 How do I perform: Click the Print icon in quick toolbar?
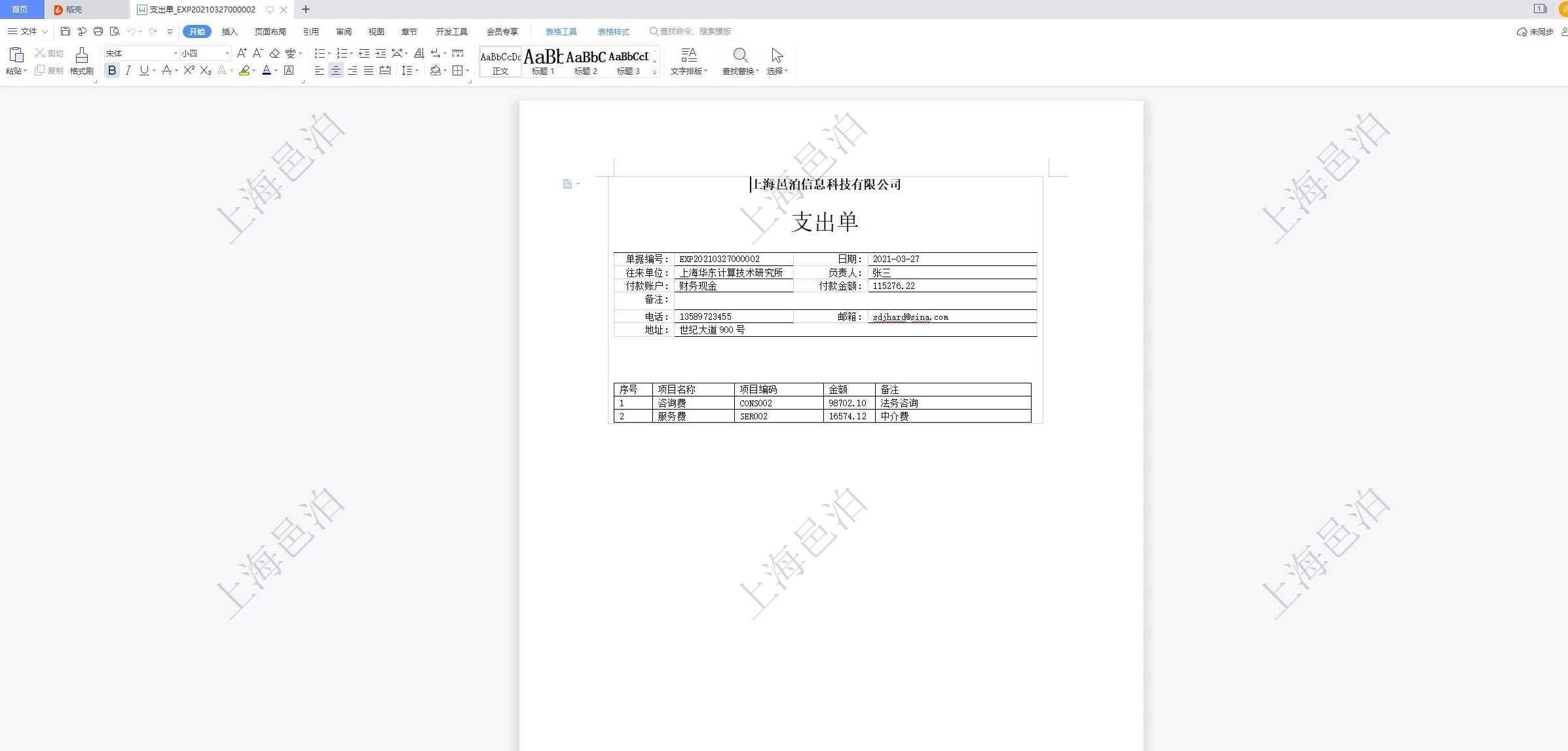click(98, 31)
